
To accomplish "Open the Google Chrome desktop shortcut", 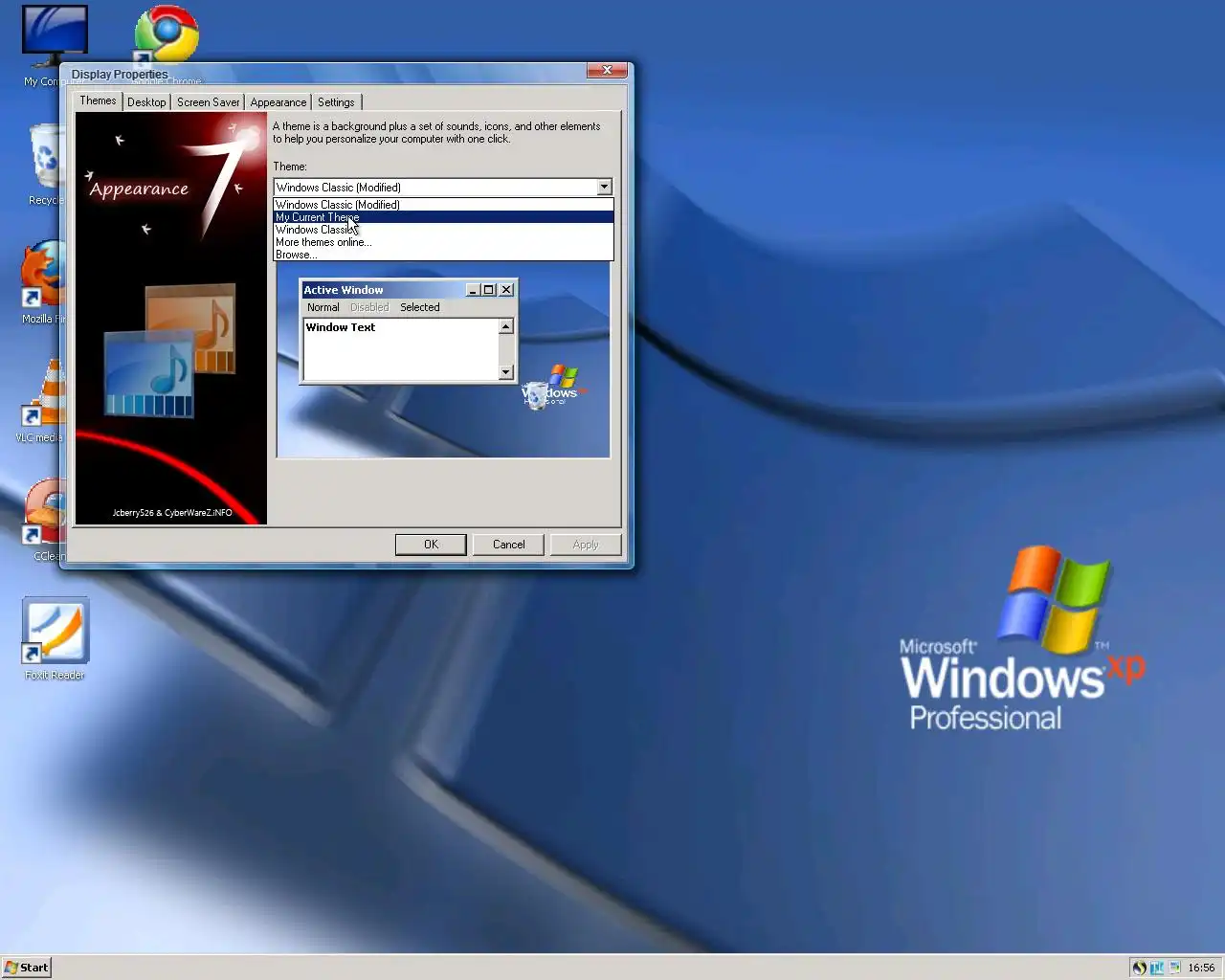I will 167,34.
